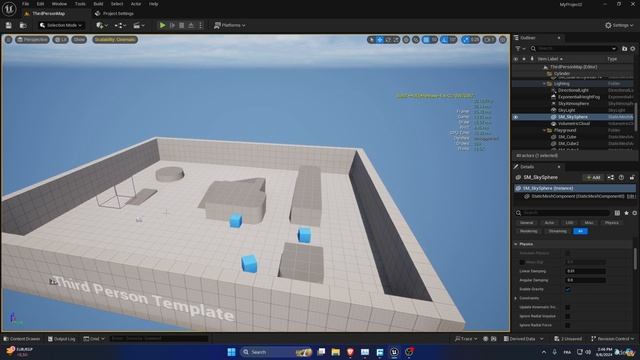640x360 pixels.
Task: Collapse the Lighting folder in Outliner
Action: tap(544, 84)
